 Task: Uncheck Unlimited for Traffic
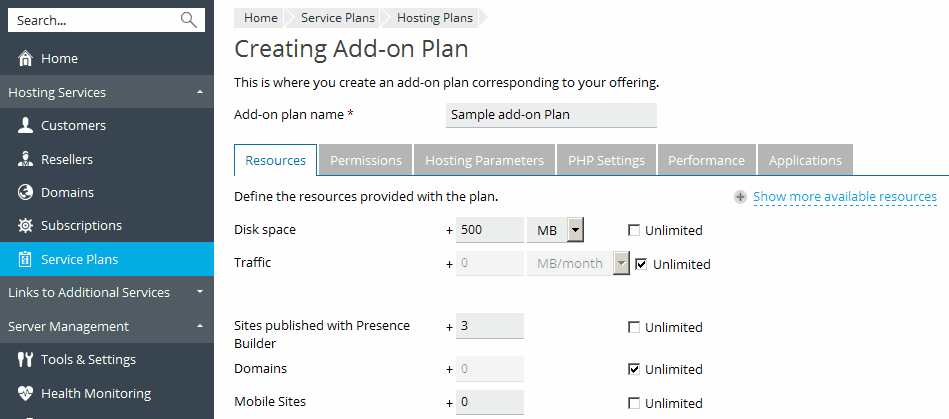[641, 265]
